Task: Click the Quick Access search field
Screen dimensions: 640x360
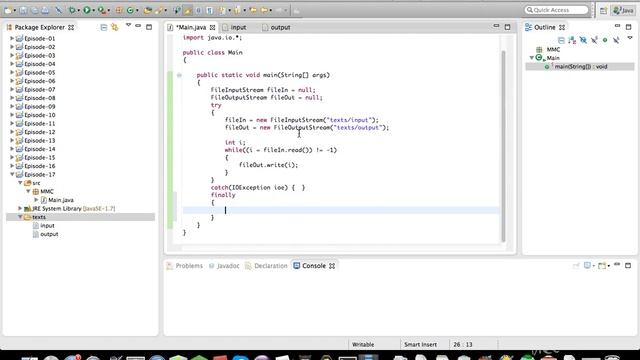Action: coord(557,10)
